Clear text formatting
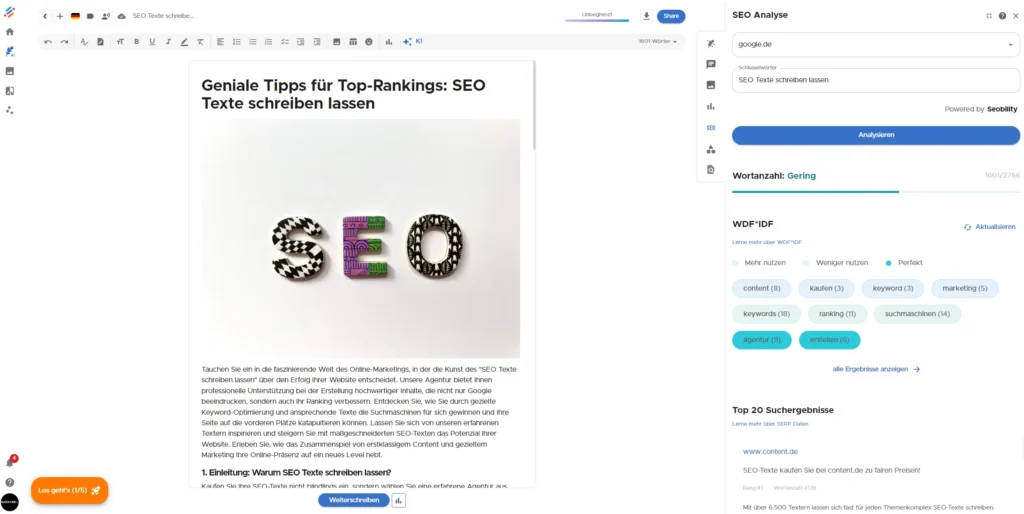 (x=200, y=42)
